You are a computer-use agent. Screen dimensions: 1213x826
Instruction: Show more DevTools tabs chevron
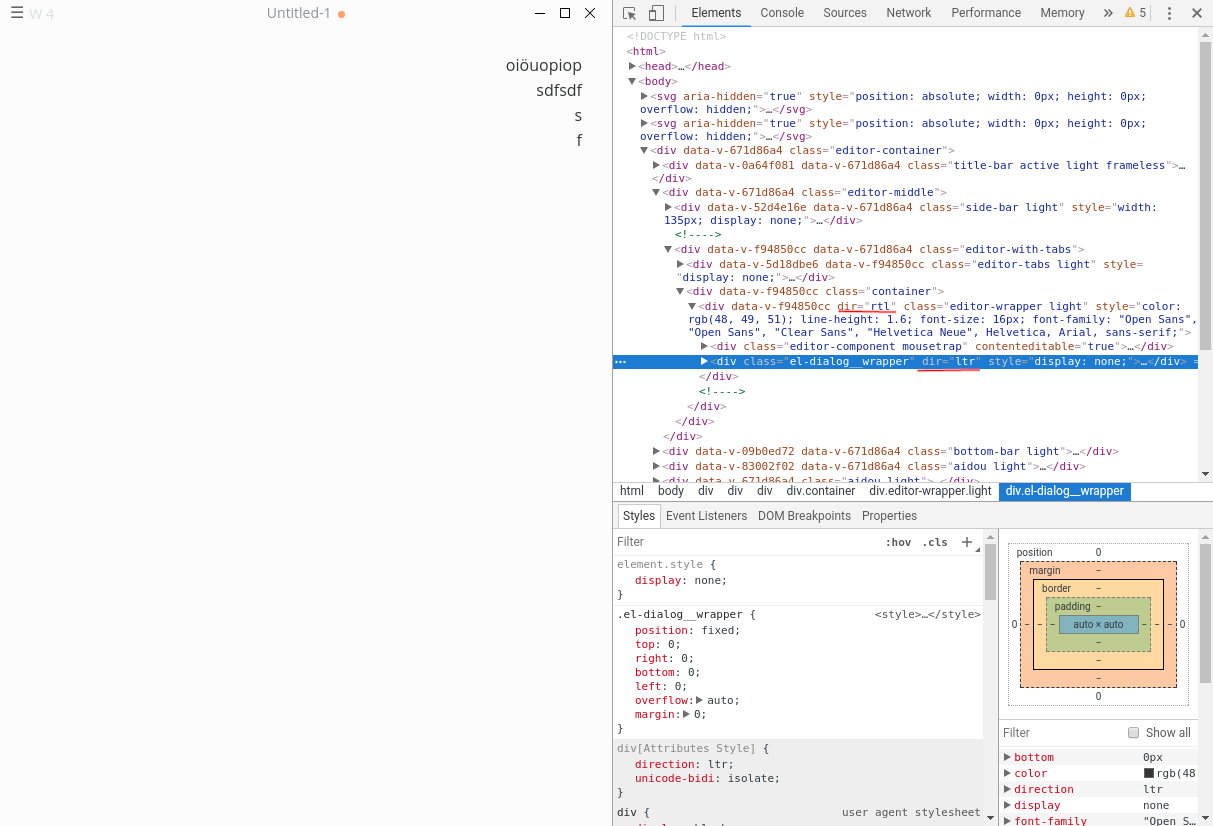[x=1108, y=13]
